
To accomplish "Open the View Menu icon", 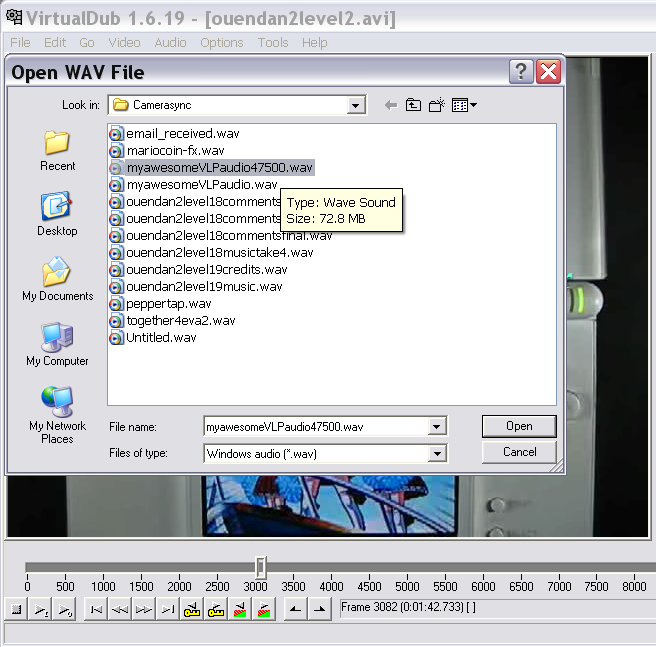I will click(x=460, y=105).
